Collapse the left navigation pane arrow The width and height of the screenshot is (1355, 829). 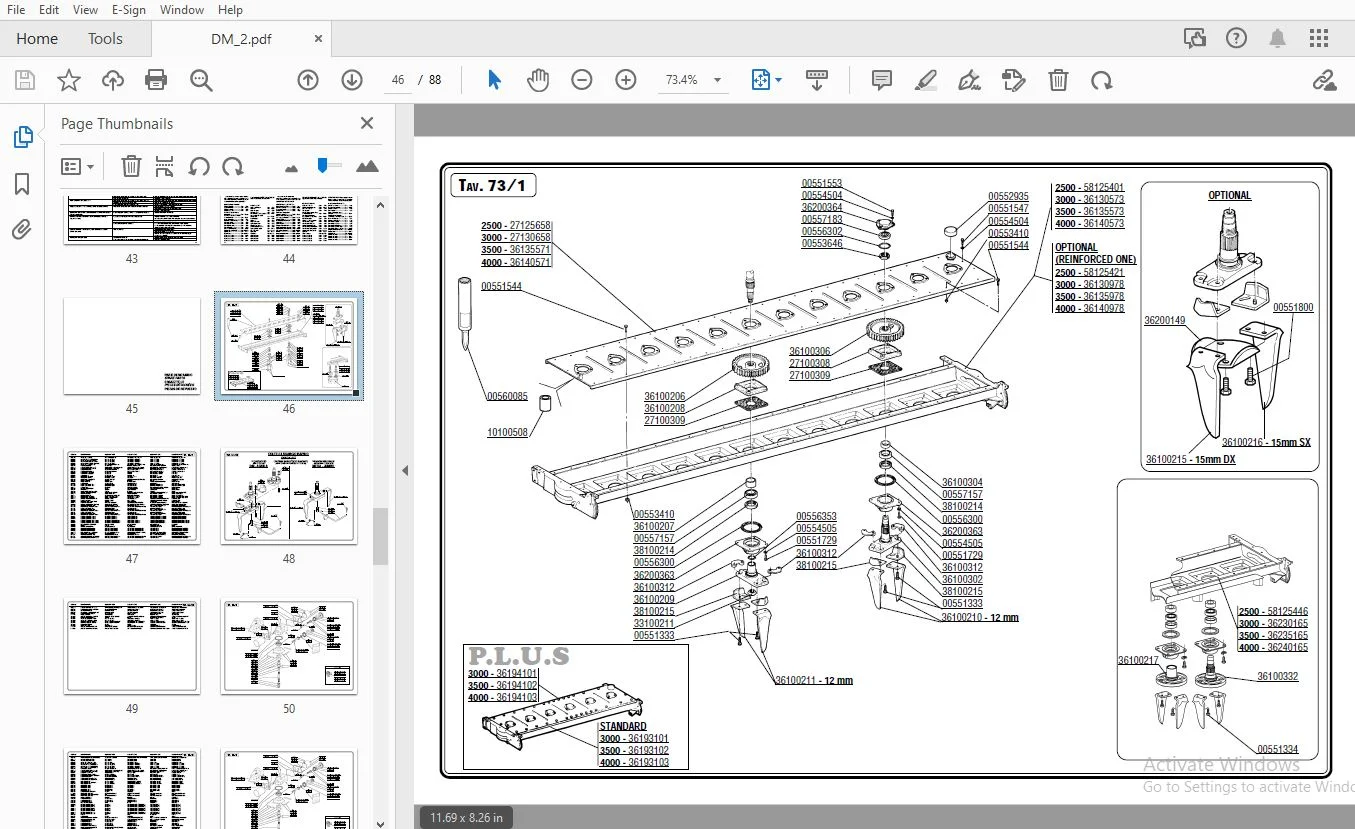[x=405, y=470]
